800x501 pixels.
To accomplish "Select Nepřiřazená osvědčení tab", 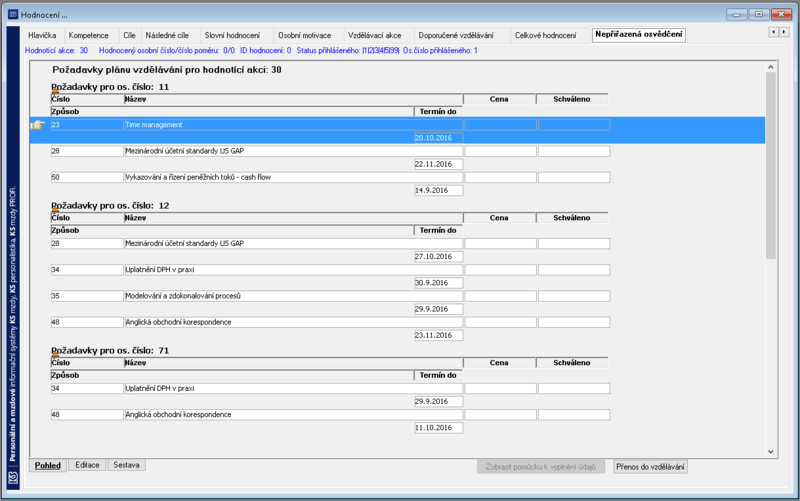I will click(x=638, y=34).
